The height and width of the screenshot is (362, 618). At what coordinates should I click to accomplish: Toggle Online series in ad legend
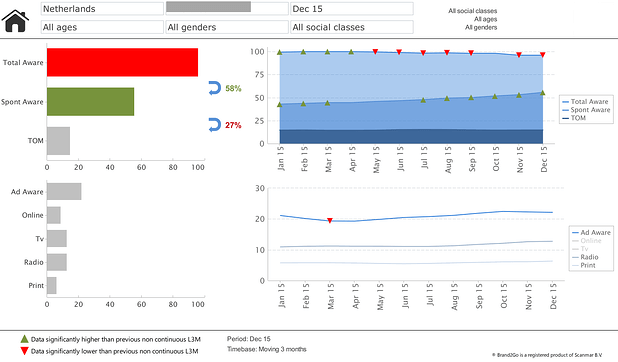586,241
